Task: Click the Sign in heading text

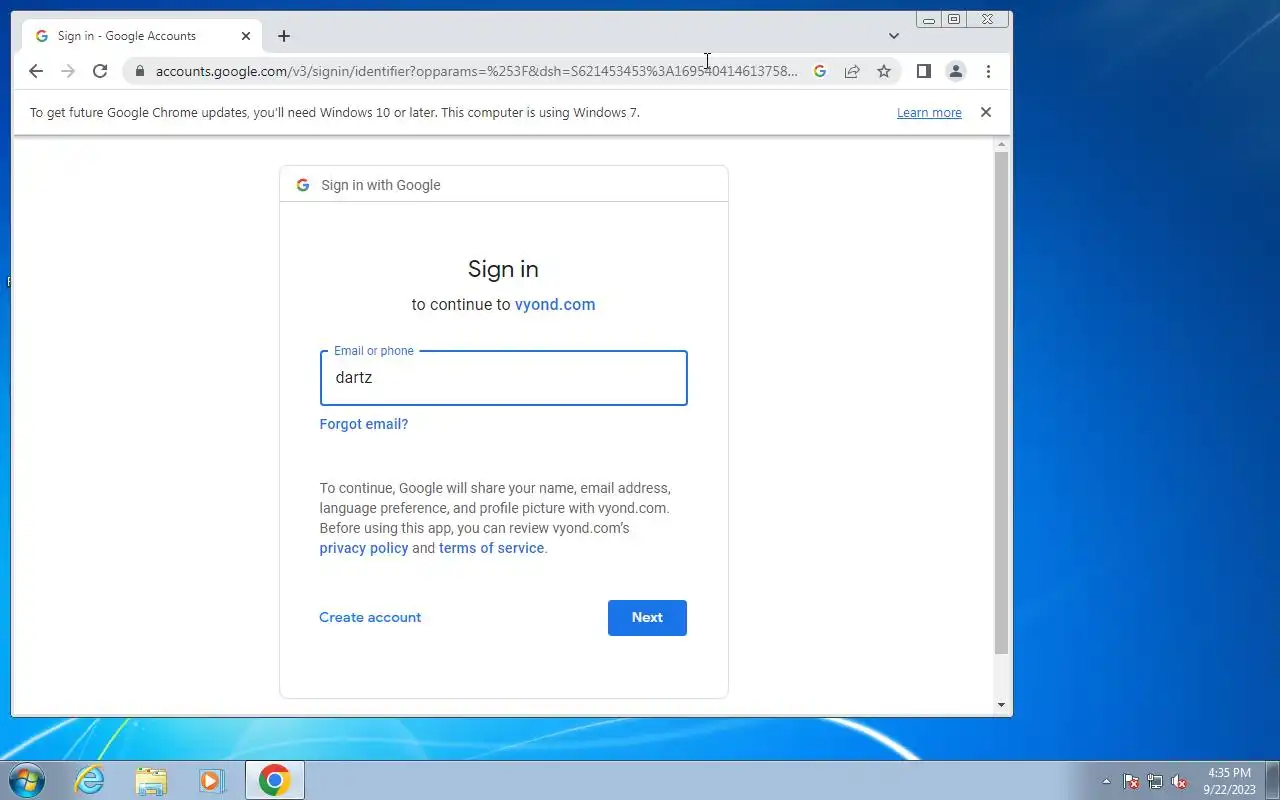Action: pos(503,269)
